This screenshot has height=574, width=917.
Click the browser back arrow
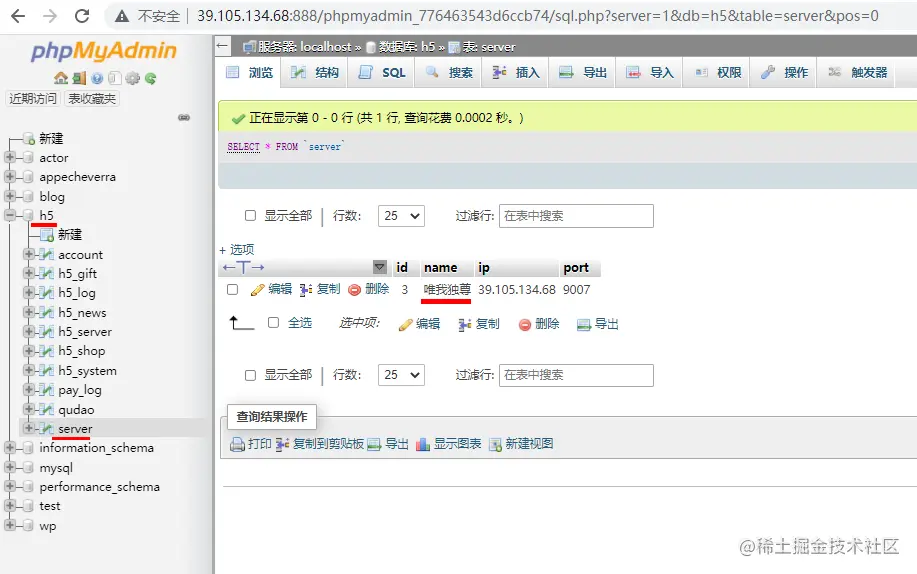click(18, 16)
